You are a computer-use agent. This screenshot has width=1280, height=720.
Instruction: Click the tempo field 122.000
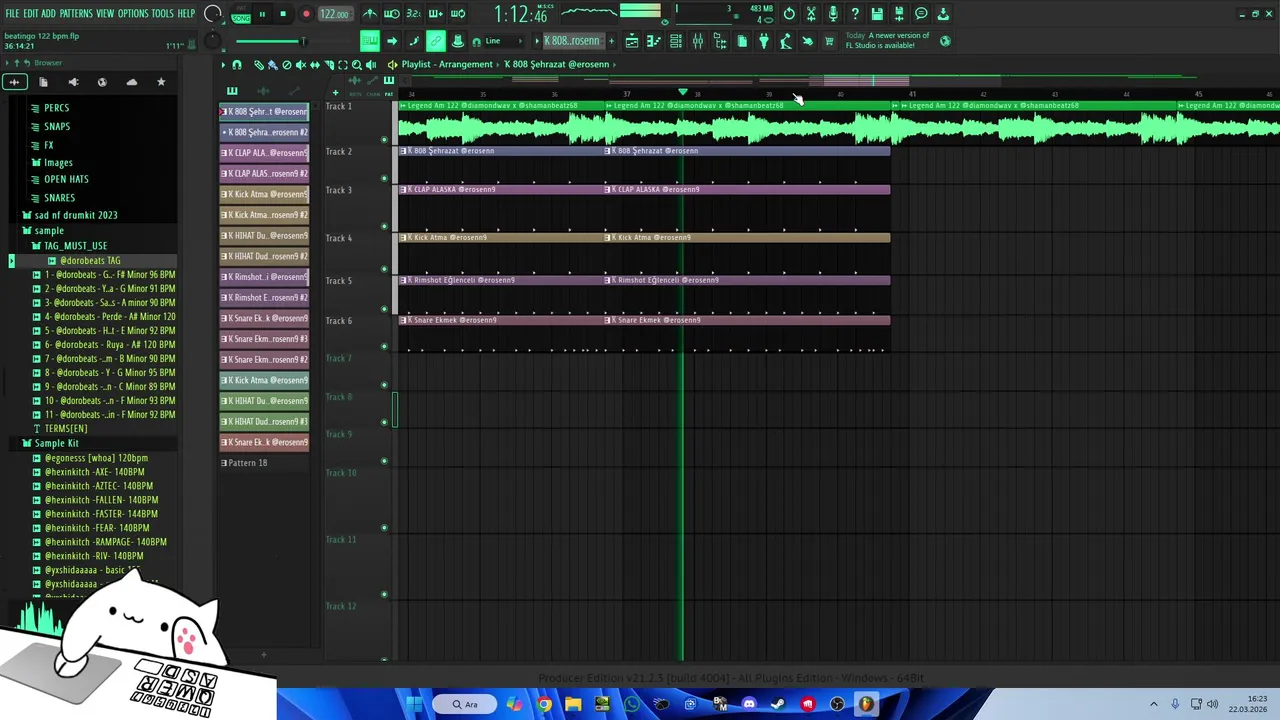click(335, 14)
